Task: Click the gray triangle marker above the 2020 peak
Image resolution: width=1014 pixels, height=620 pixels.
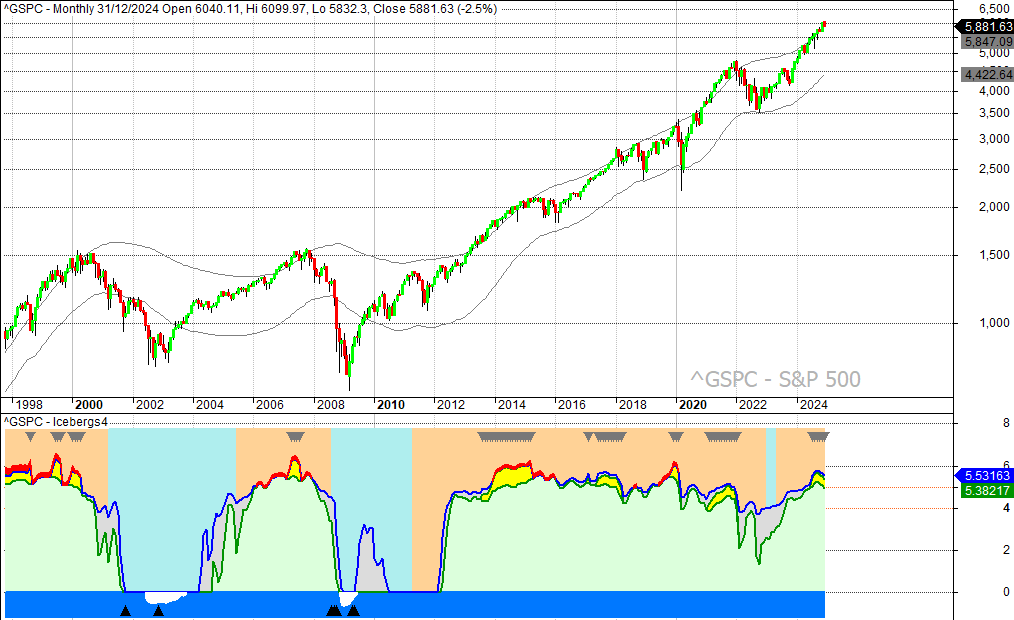Action: coord(676,436)
